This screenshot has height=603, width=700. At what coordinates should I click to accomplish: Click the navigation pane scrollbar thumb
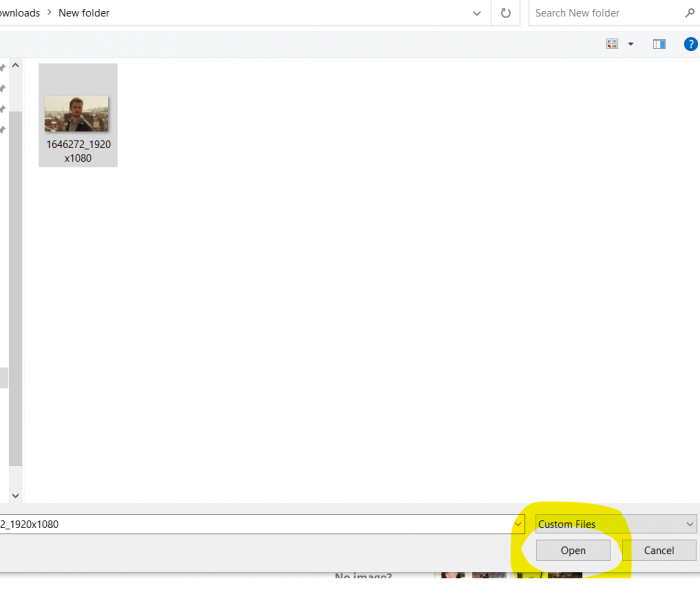[16, 288]
